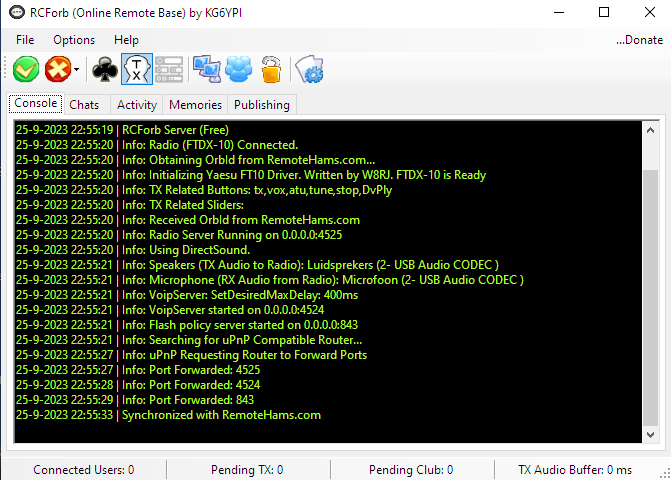Open the settings gear icon in toolbar
Viewport: 671px width, 480px height.
pyautogui.click(x=308, y=69)
